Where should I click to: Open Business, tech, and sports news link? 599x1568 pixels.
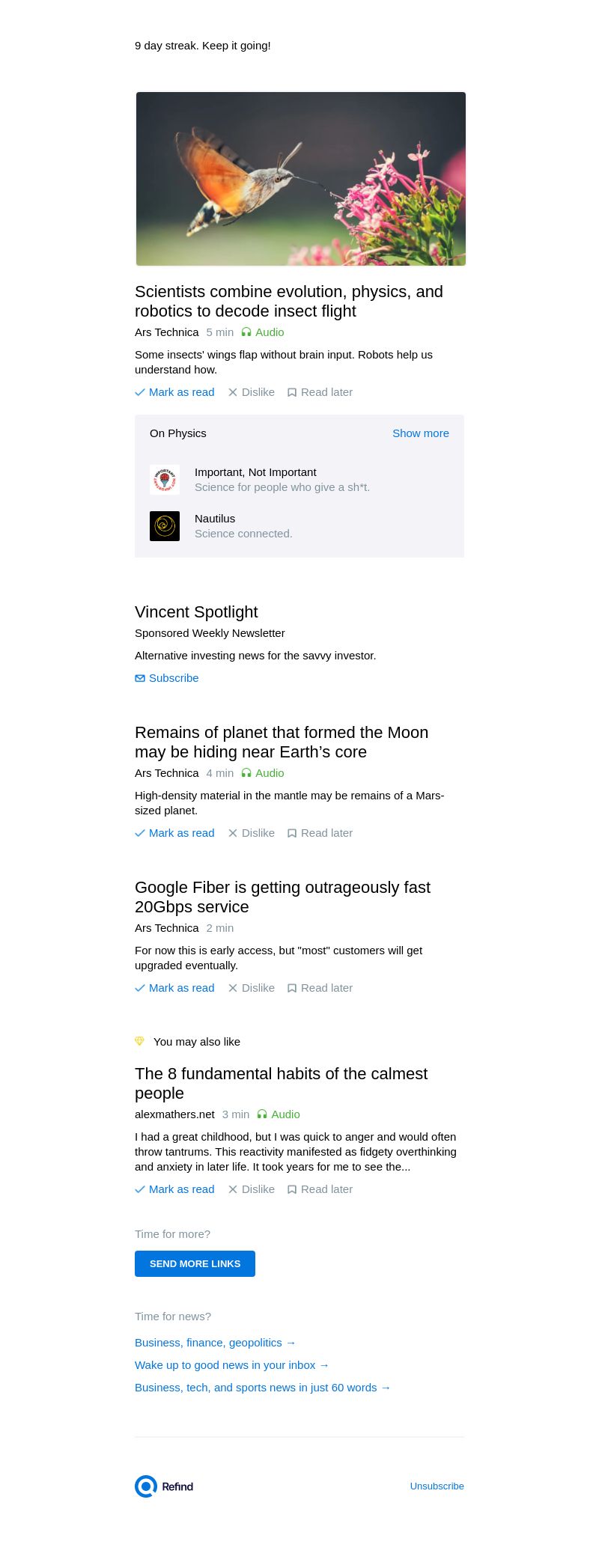[263, 1388]
